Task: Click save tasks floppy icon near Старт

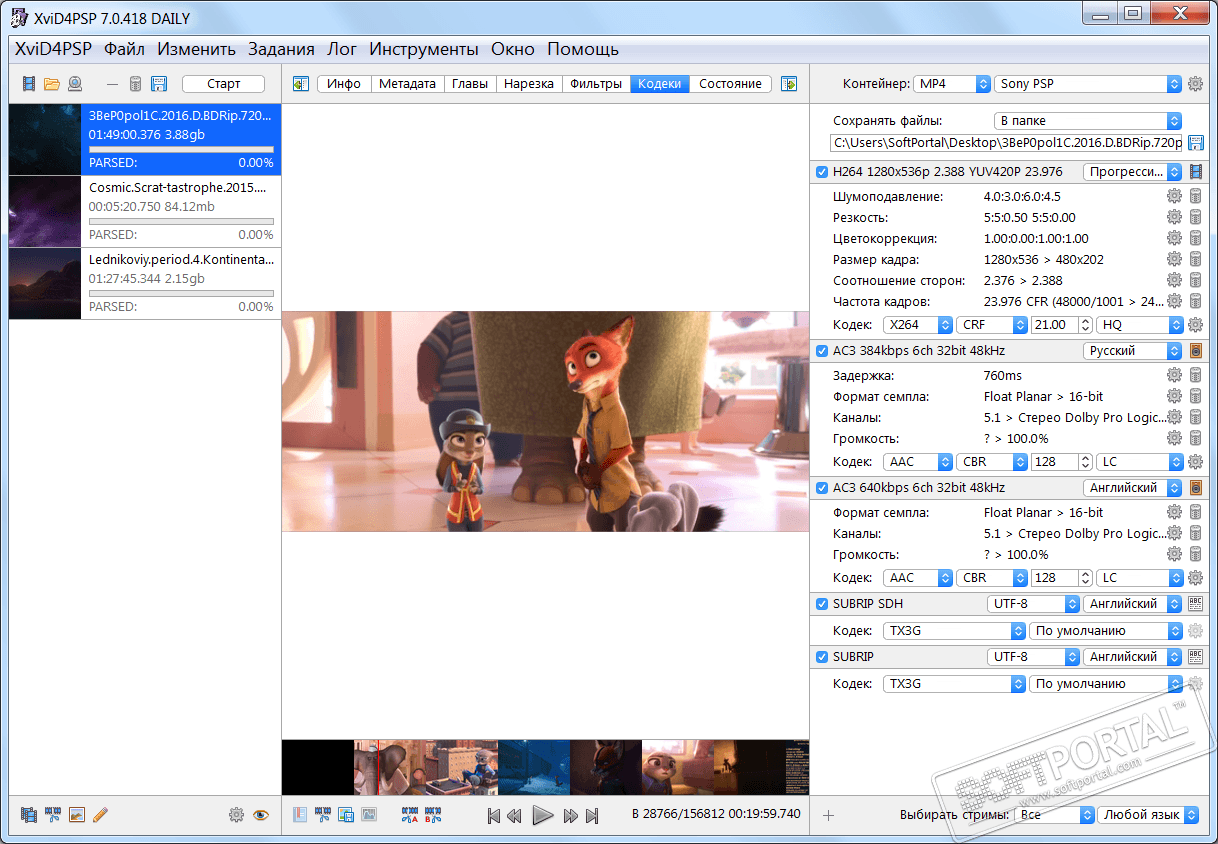Action: (159, 84)
